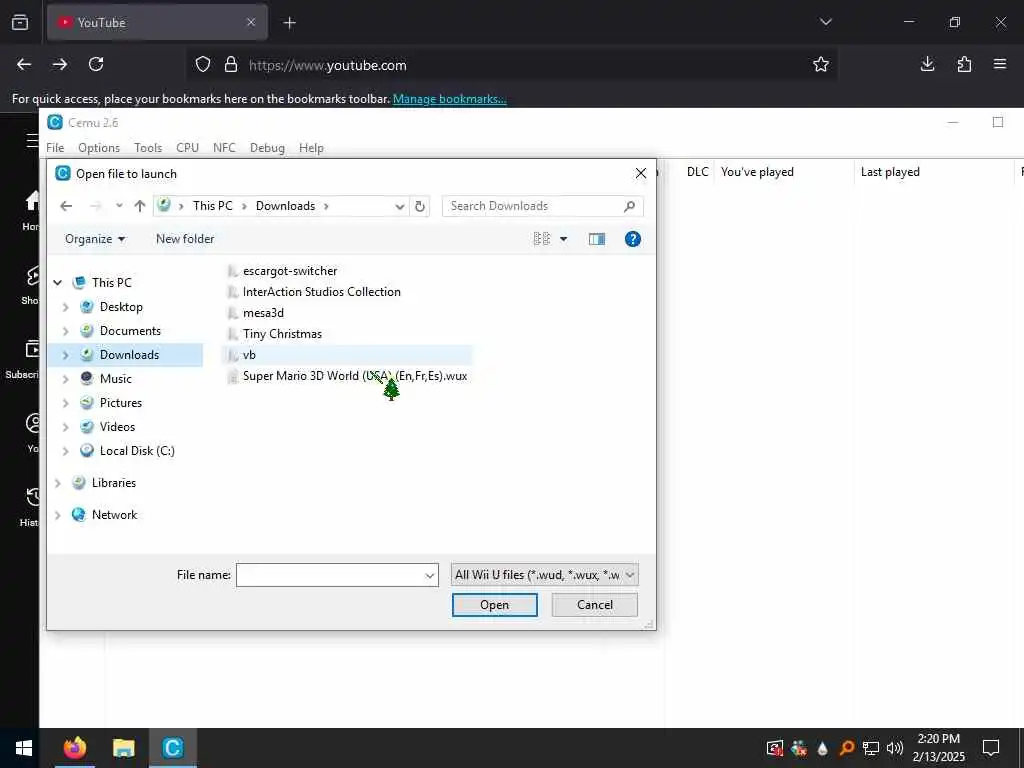Select Music in the navigation tree

(116, 379)
